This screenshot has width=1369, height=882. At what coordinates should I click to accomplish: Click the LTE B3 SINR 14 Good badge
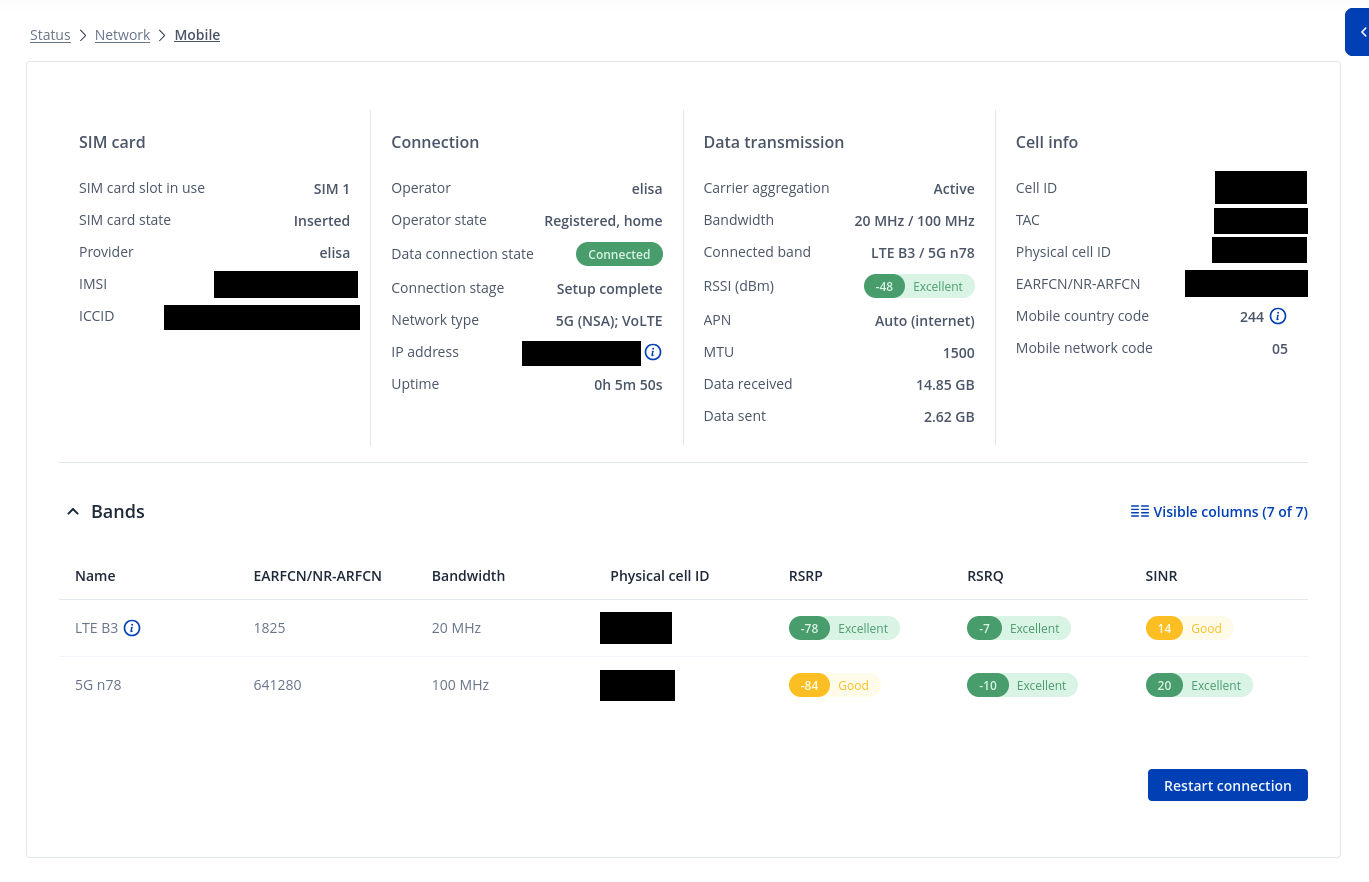coord(1189,628)
